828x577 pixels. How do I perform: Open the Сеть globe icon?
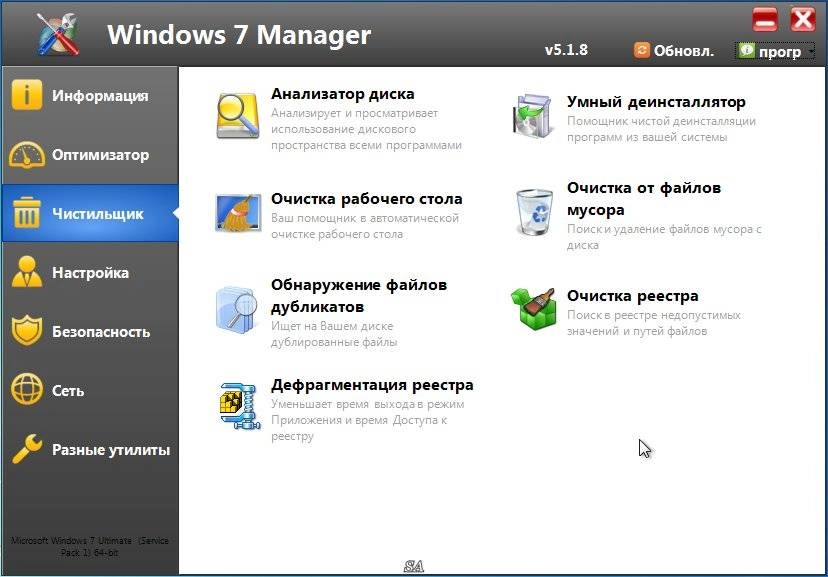tap(26, 389)
